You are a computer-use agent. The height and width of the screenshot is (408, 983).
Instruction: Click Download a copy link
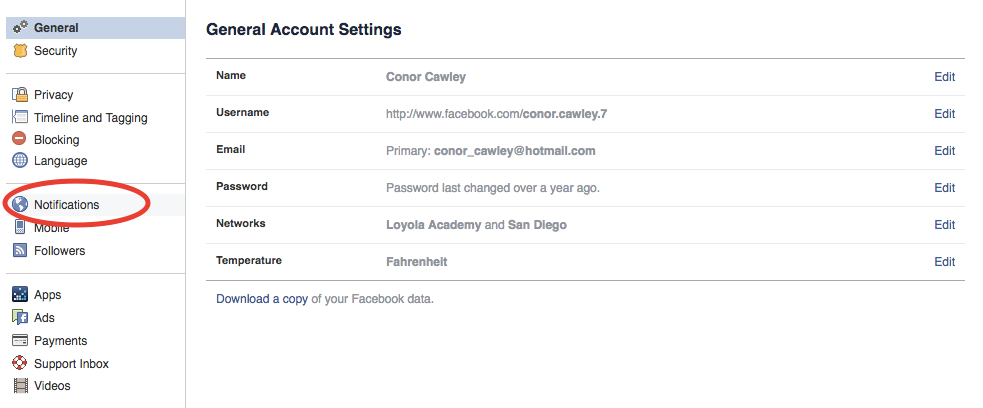click(262, 299)
